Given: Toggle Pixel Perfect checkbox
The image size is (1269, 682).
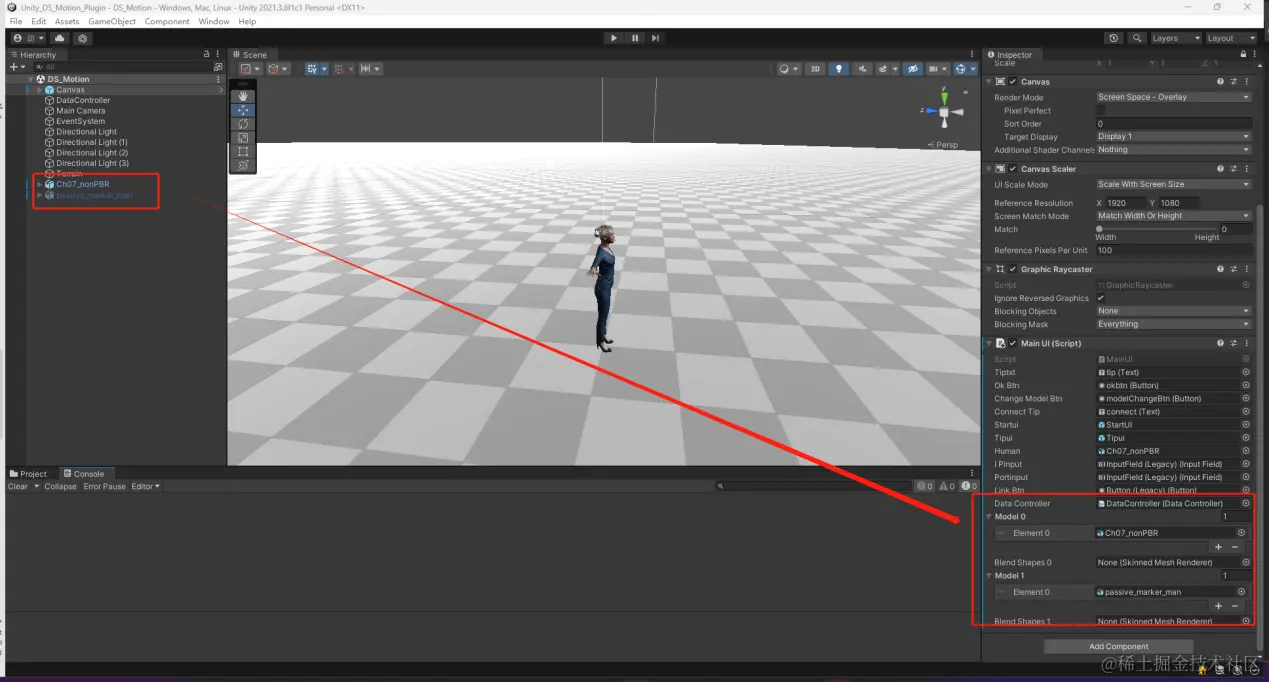Looking at the screenshot, I should coord(1101,111).
